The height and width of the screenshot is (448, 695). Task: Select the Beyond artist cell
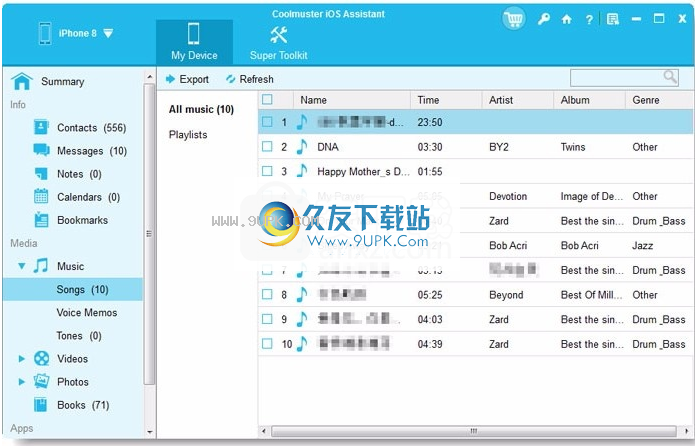point(506,295)
